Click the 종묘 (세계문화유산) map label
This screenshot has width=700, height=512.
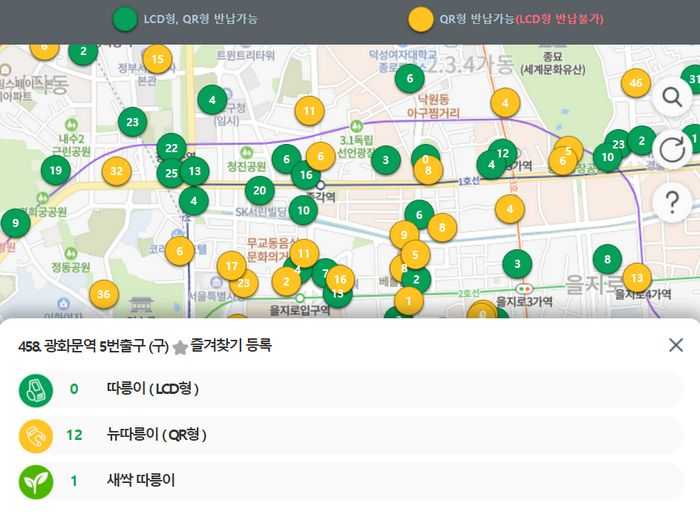(553, 63)
